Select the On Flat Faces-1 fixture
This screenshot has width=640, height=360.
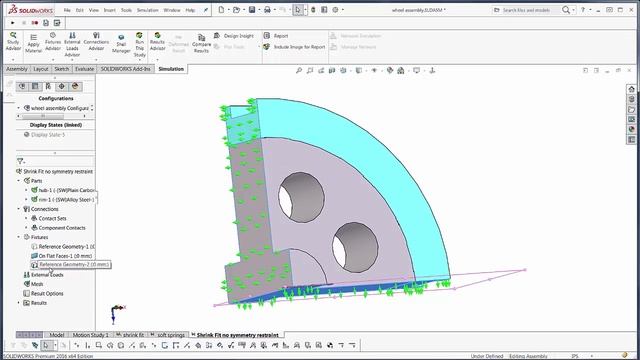[62, 256]
